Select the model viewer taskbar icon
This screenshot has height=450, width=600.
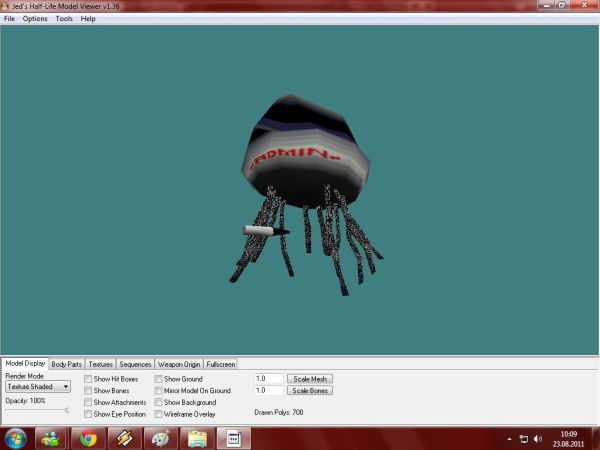(x=232, y=438)
